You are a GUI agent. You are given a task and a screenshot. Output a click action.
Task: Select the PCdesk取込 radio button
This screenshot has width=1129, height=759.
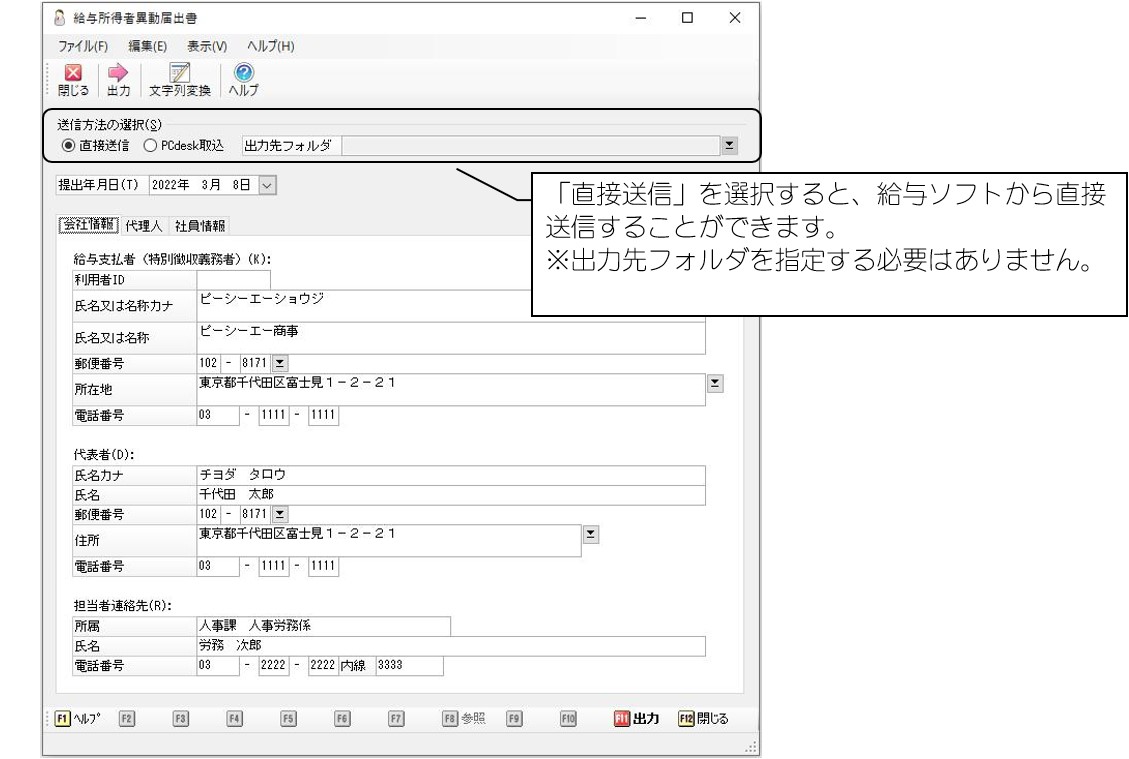[150, 145]
